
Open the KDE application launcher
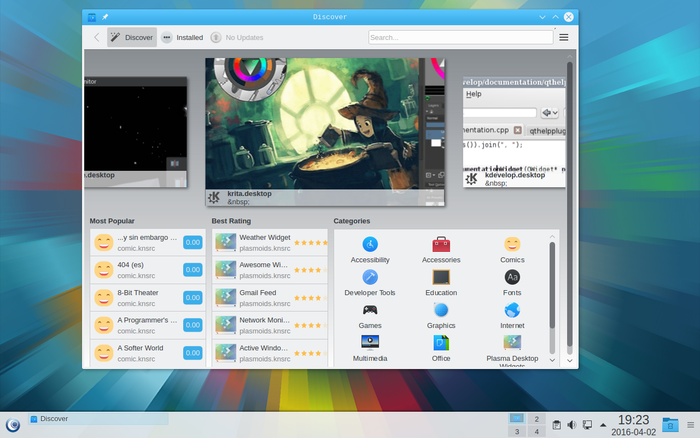click(x=12, y=424)
